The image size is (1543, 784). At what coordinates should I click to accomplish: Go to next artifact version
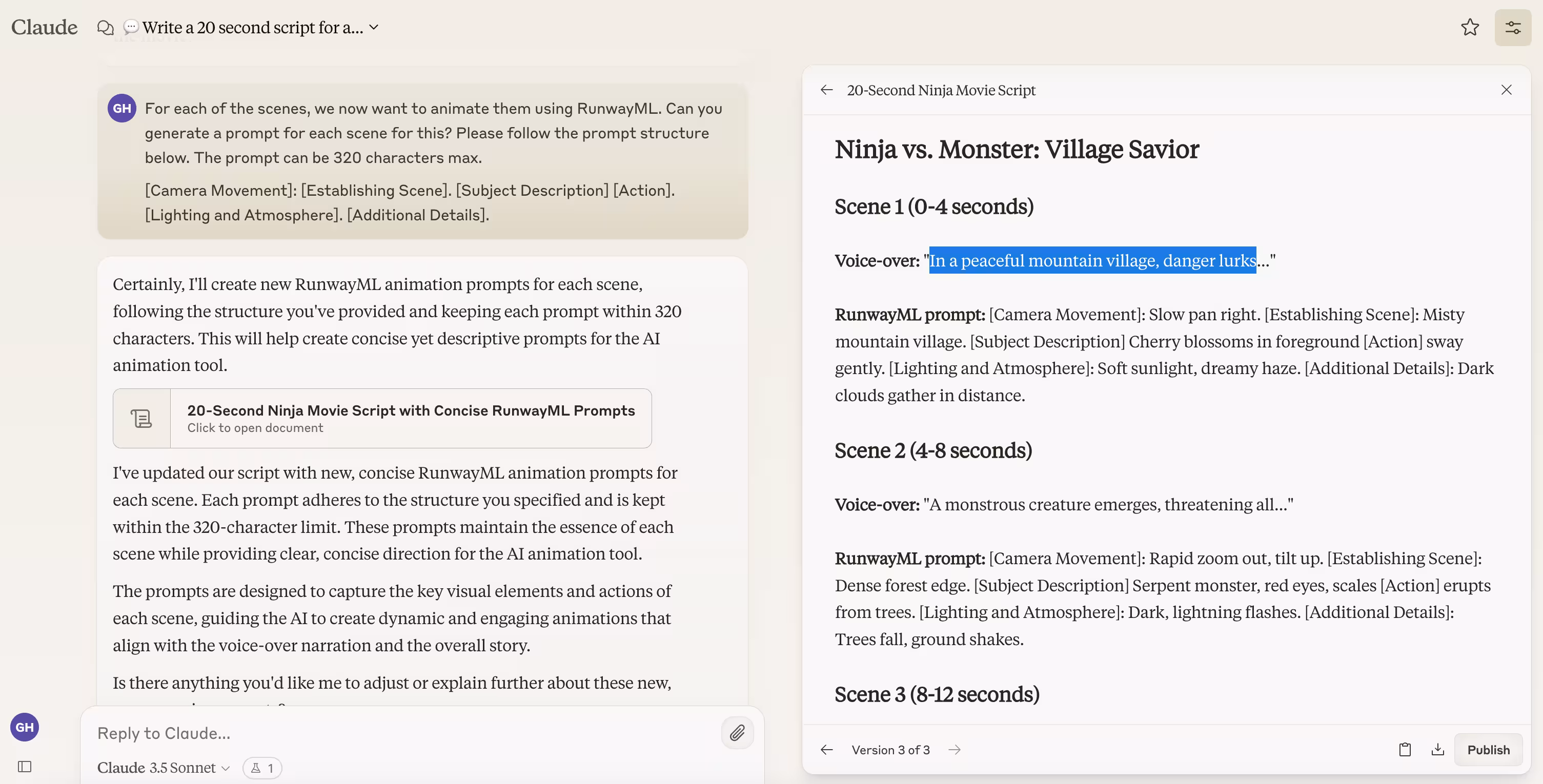(x=955, y=749)
